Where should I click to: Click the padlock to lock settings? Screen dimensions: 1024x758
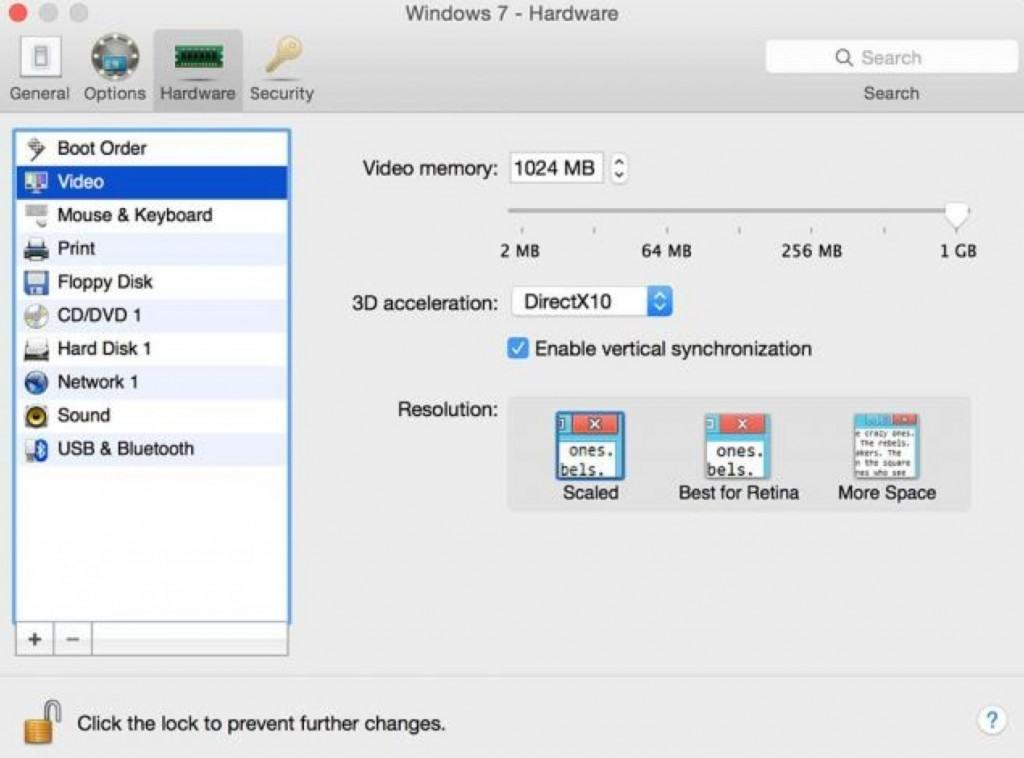[x=42, y=722]
